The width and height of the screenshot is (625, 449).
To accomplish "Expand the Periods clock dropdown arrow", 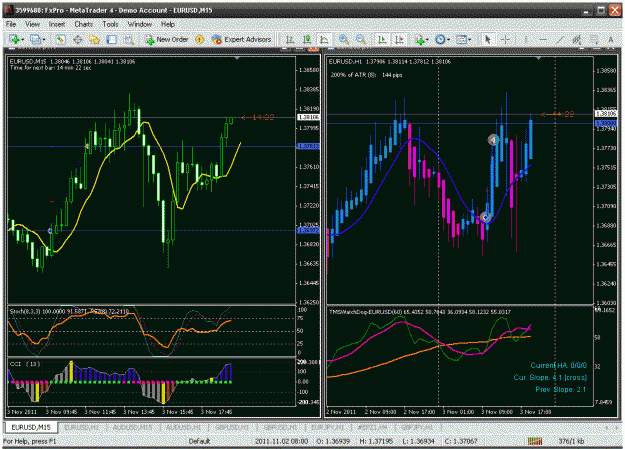I will [x=448, y=40].
